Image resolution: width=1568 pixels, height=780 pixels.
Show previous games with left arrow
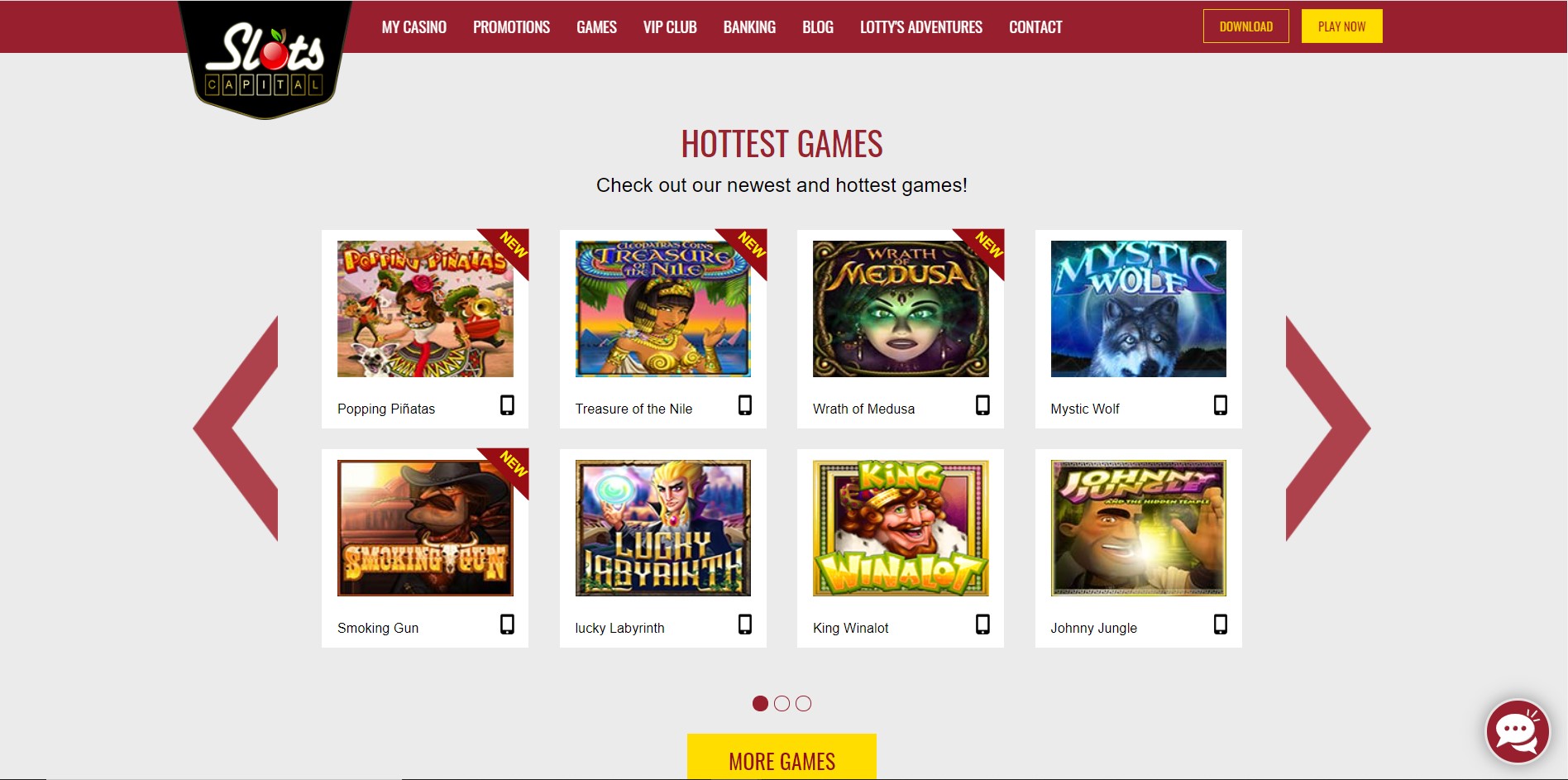pos(236,428)
